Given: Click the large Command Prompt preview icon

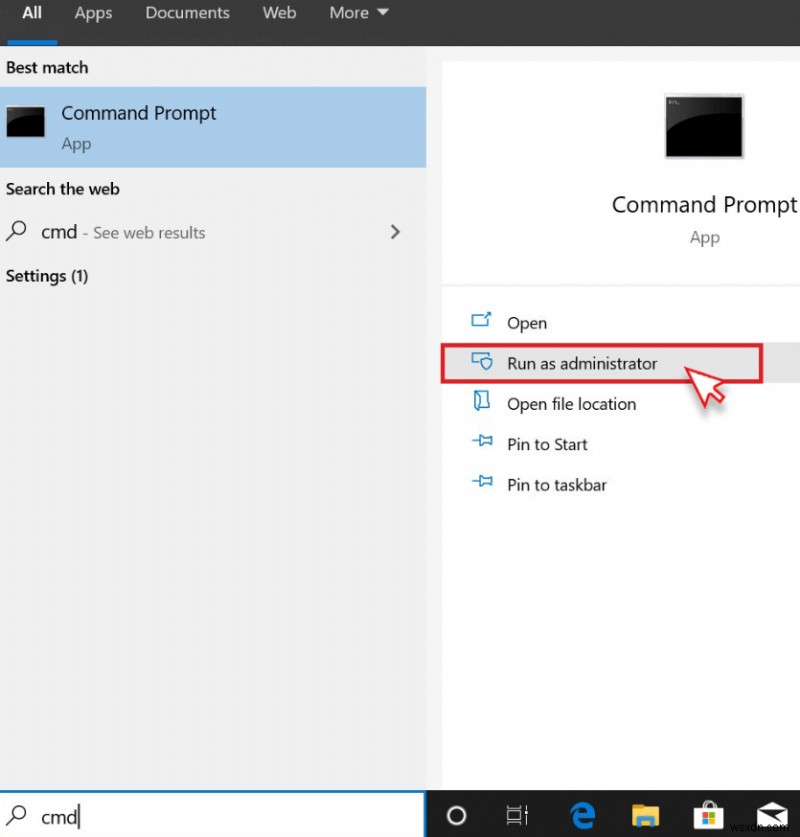Looking at the screenshot, I should click(704, 126).
